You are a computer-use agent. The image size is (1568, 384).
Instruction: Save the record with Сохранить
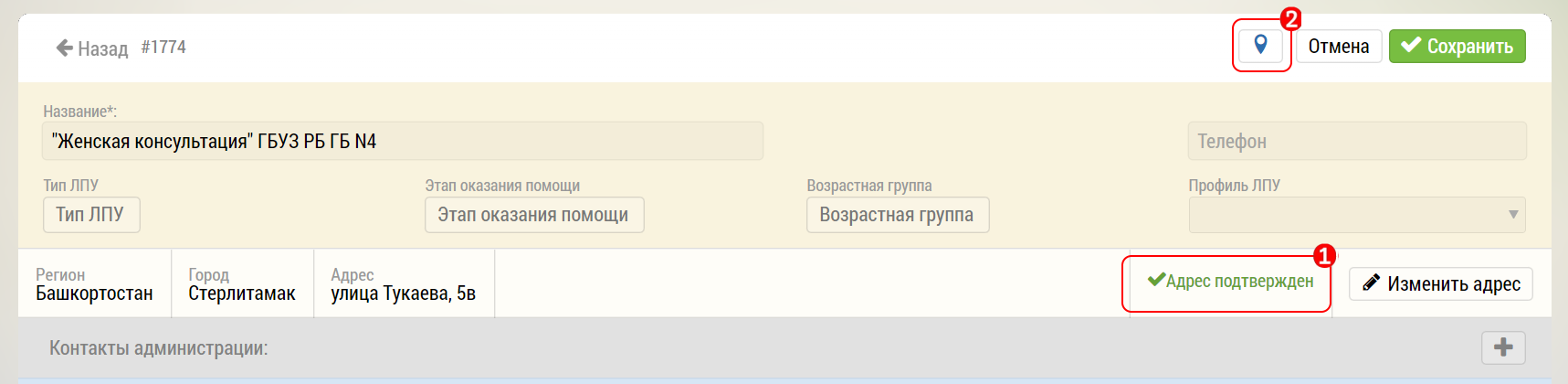tap(1457, 46)
